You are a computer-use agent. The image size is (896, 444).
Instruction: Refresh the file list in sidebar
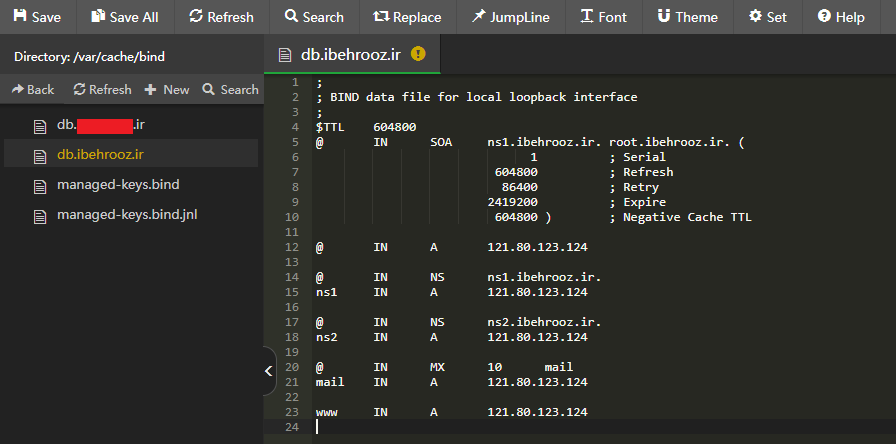point(102,89)
